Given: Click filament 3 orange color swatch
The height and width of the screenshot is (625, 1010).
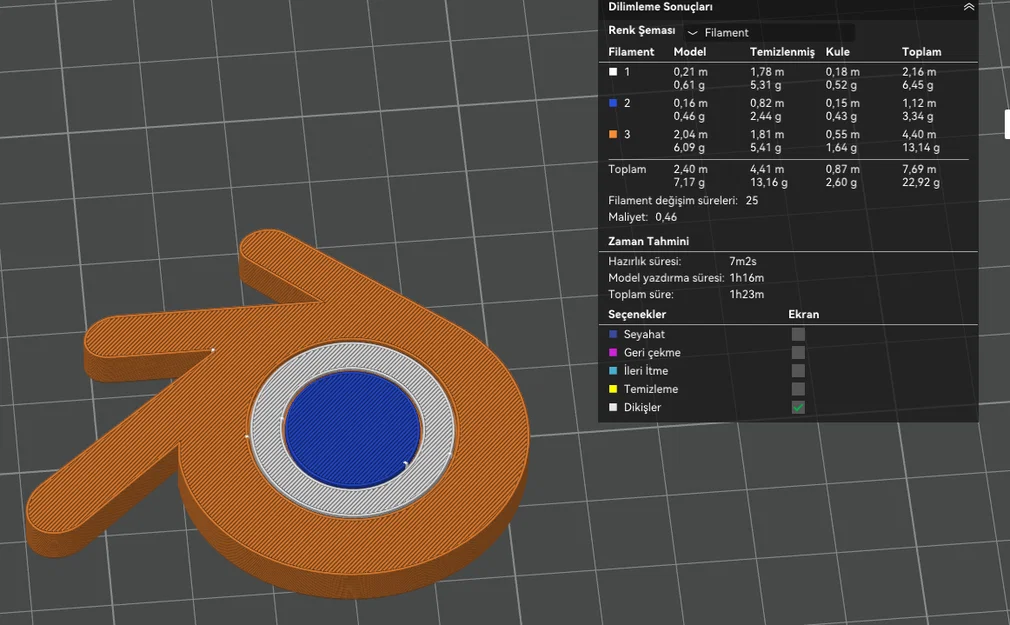Looking at the screenshot, I should (x=613, y=135).
